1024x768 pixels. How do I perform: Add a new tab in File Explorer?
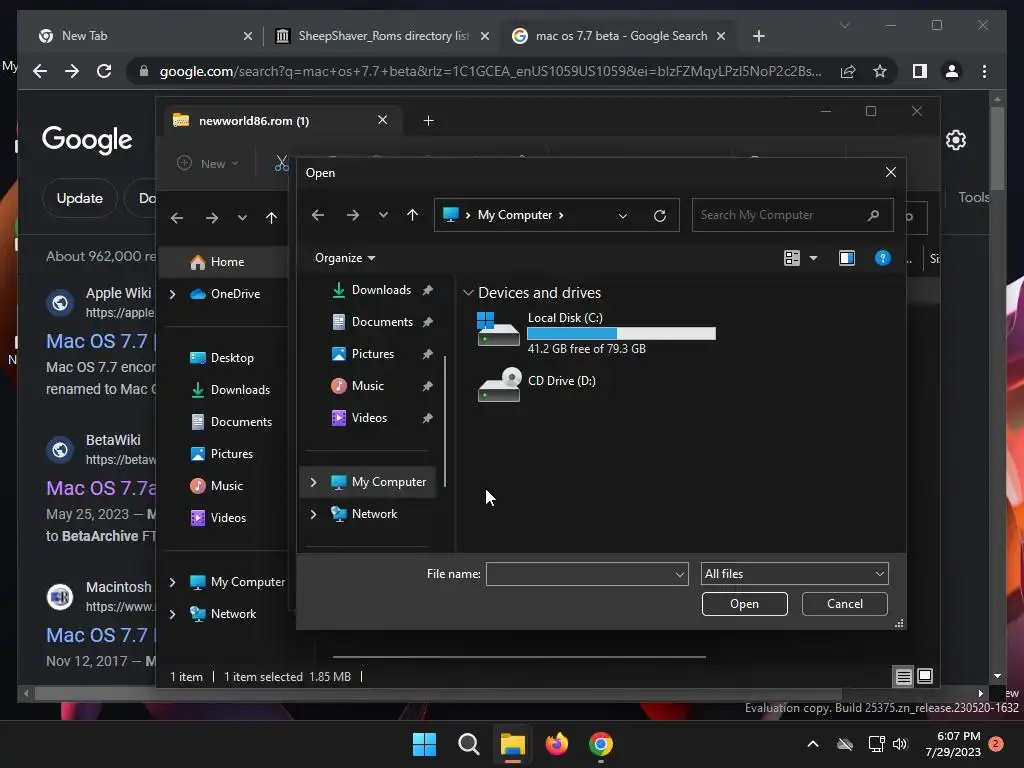pyautogui.click(x=428, y=121)
